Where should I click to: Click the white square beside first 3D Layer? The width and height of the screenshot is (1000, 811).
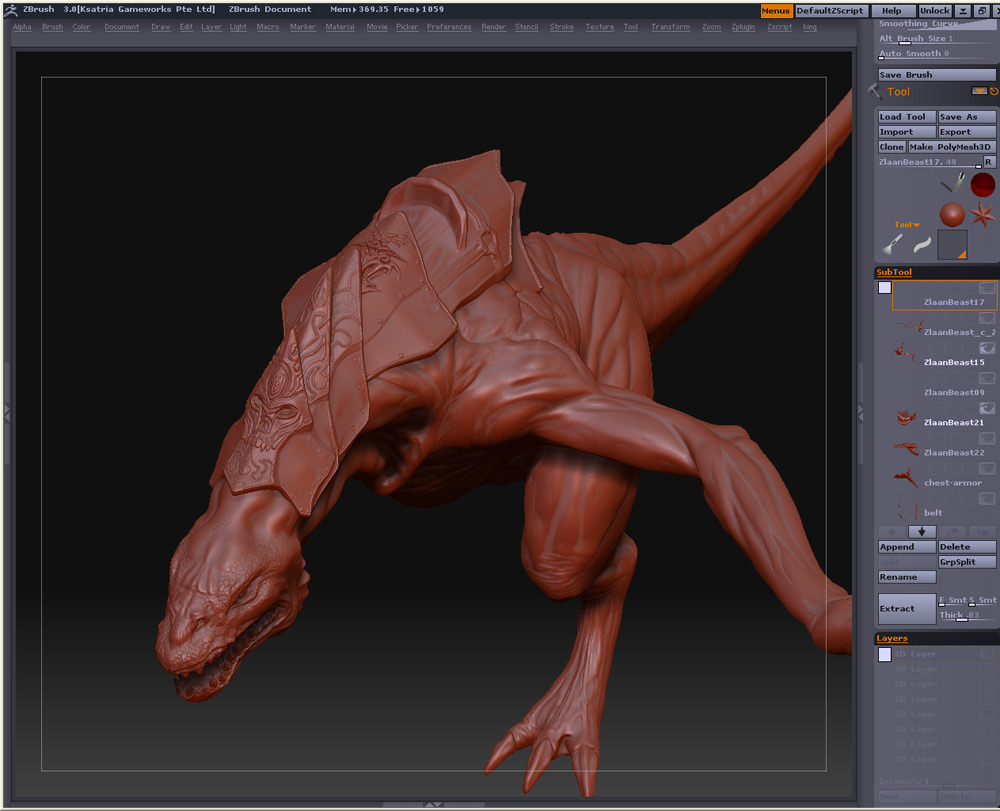885,655
